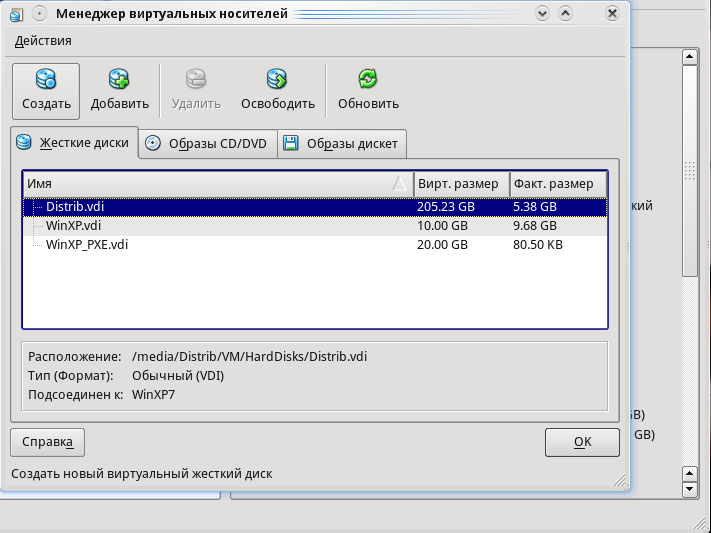This screenshot has height=533, width=711.
Task: Click the Создать (create disk) toolbar button
Action: point(46,91)
